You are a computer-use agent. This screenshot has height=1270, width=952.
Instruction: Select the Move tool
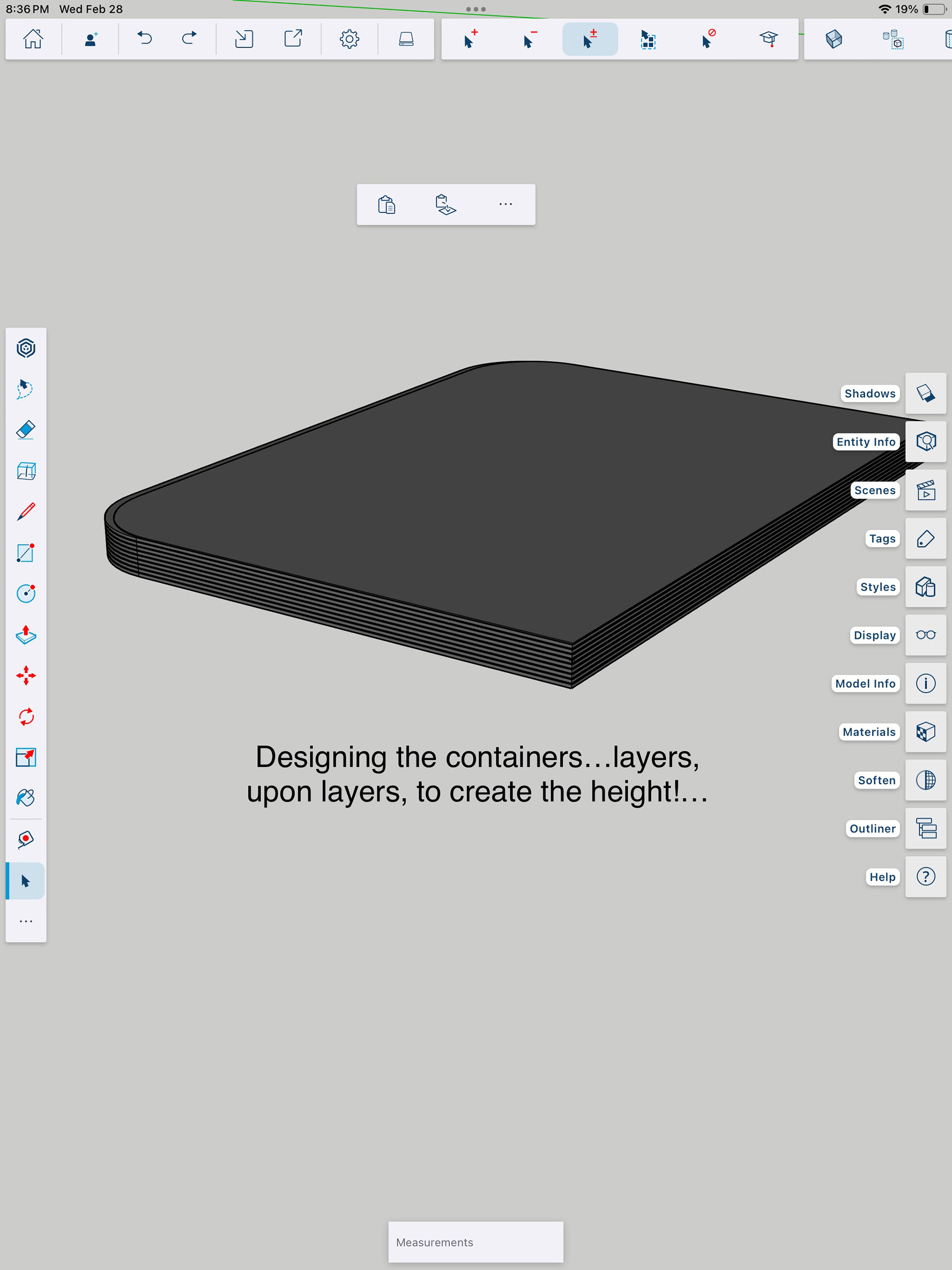26,676
